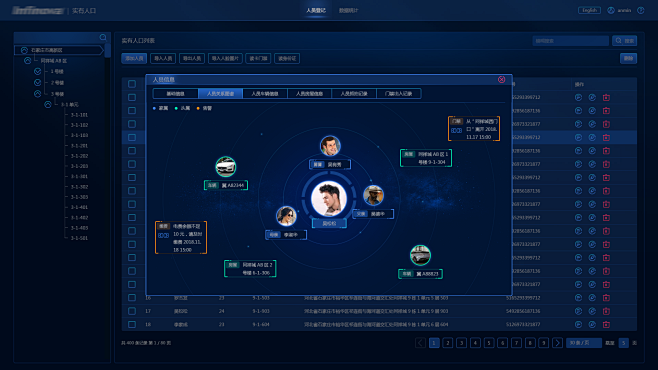658x370 pixels.
Task: Click the search magnifier icon above the tree
Action: [103, 37]
